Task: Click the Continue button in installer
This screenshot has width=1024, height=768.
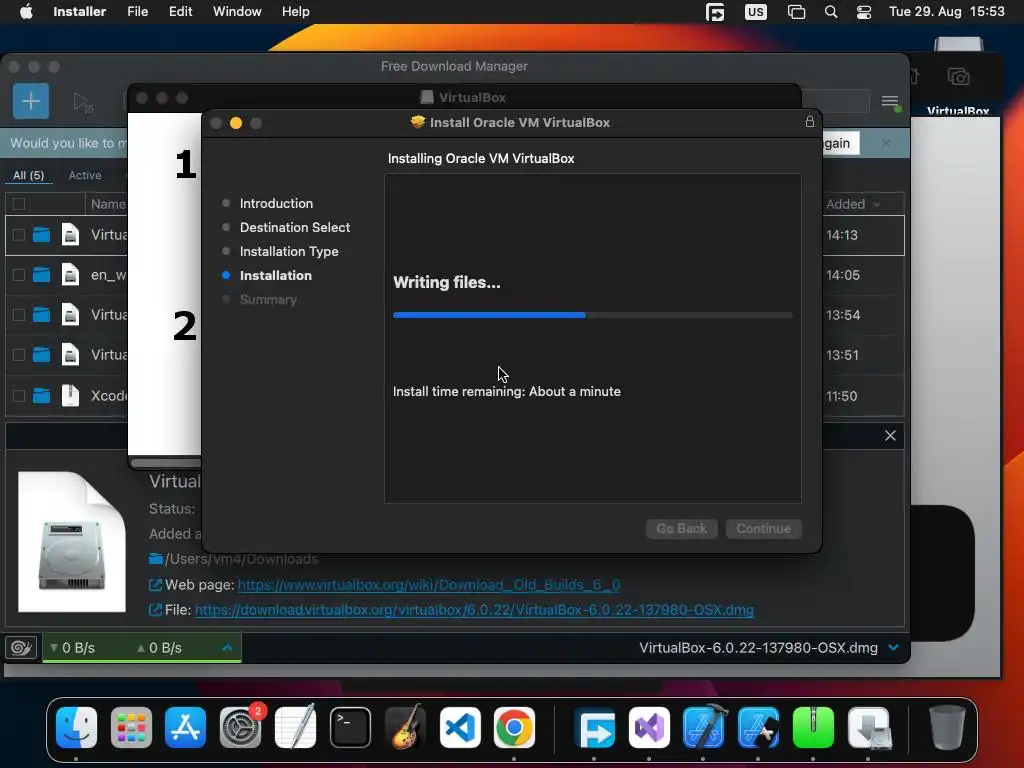Action: (x=763, y=528)
